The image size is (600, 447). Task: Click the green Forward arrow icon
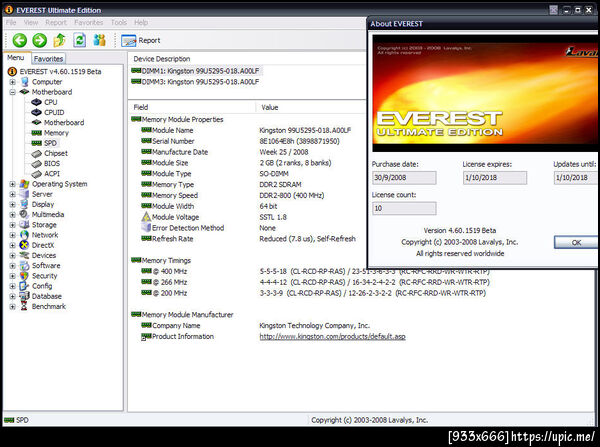[39, 40]
